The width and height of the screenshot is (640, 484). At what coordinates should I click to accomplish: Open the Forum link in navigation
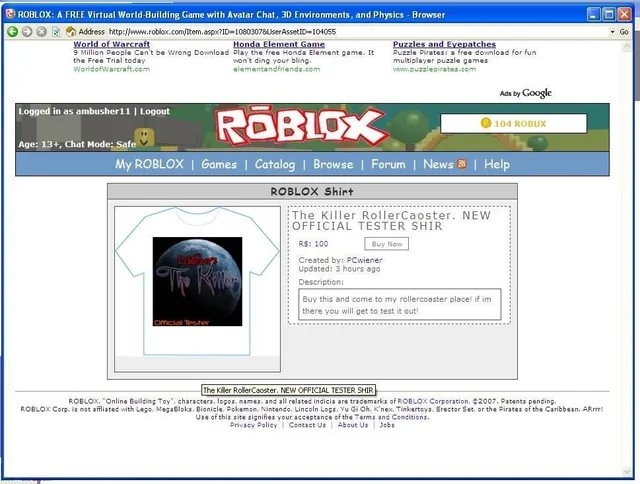coord(388,164)
